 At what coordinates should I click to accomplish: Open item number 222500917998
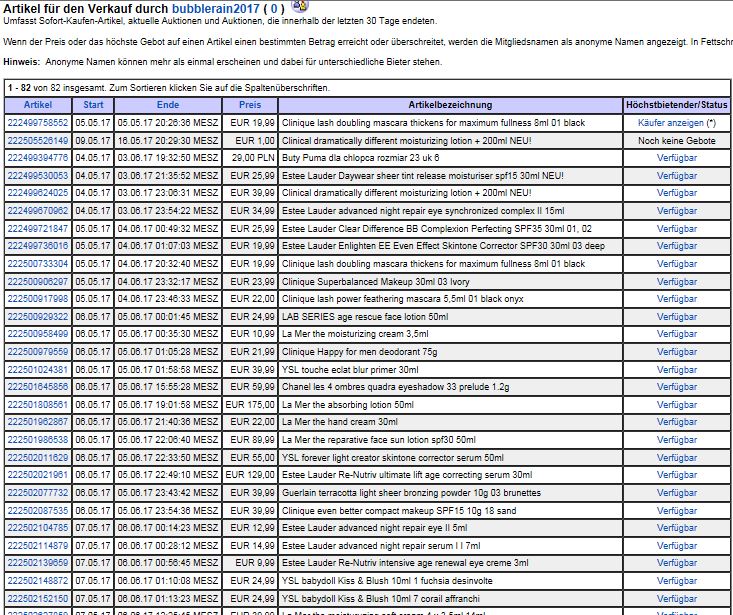tap(38, 299)
